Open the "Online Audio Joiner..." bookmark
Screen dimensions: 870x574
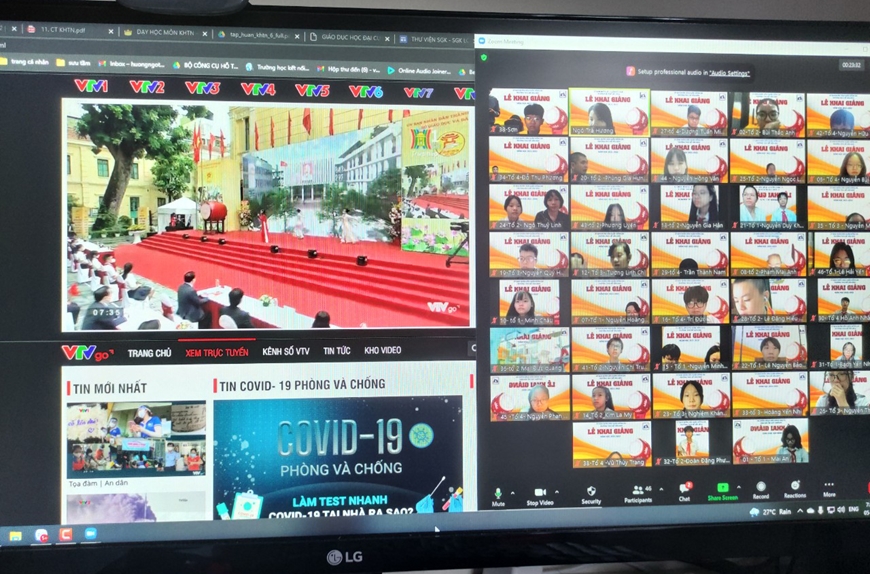tap(418, 71)
